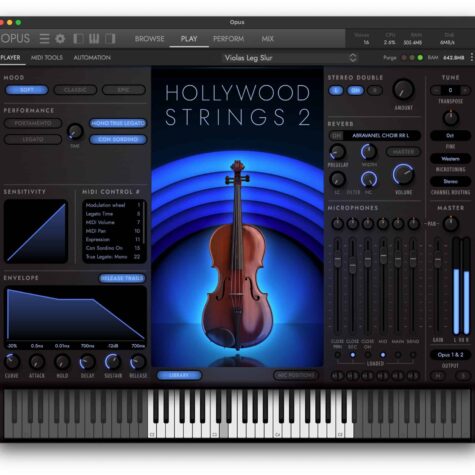Viewport: 475px width, 475px height.
Task: Open the Opus hamburger main menu
Action: (x=44, y=39)
